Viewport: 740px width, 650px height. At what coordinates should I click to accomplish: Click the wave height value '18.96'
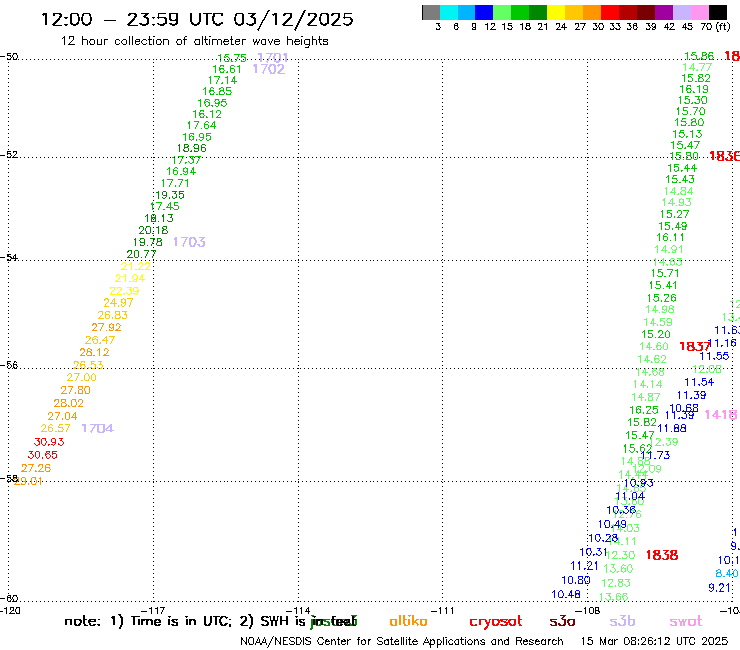pyautogui.click(x=192, y=148)
